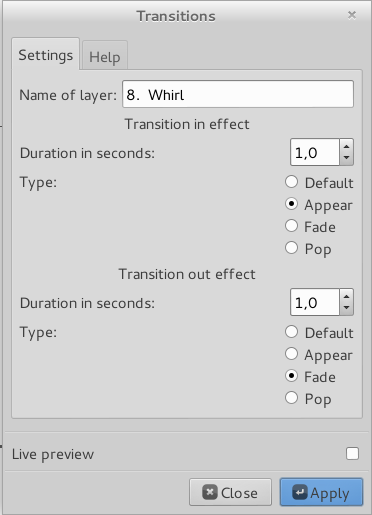
Task: Select Default type for transition in
Action: [x=292, y=182]
